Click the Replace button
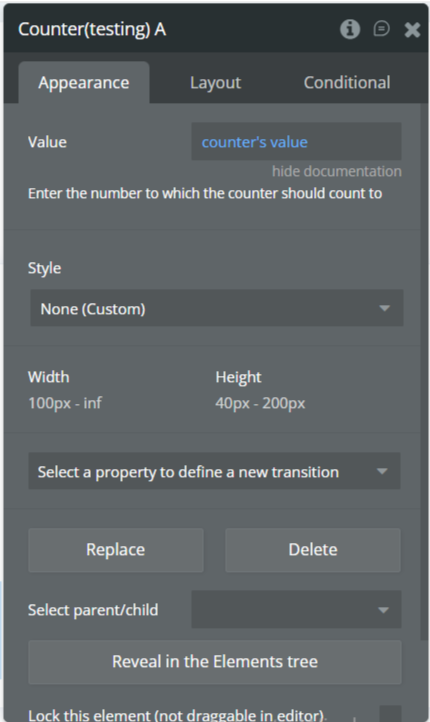This screenshot has width=430, height=722. point(116,550)
